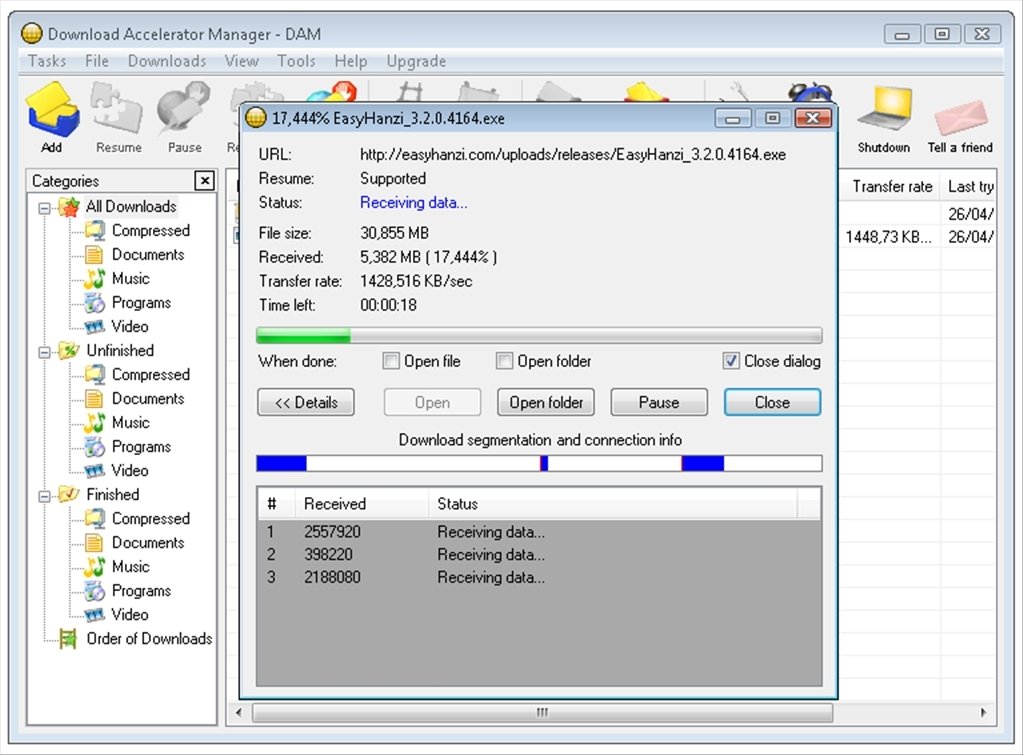Screen dimensions: 1023x755
Task: Click the Status column header
Action: click(x=612, y=504)
